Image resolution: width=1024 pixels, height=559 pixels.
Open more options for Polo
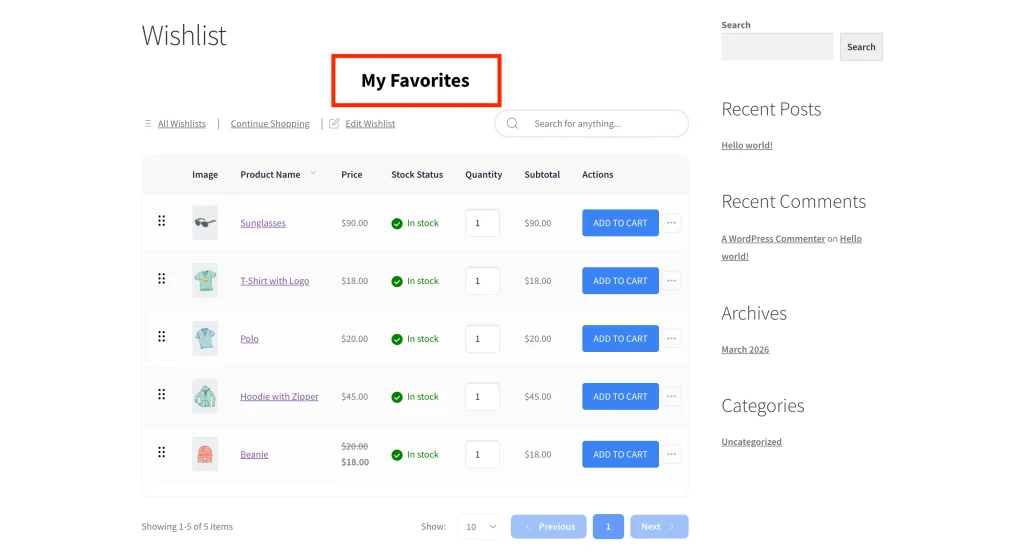click(x=671, y=338)
